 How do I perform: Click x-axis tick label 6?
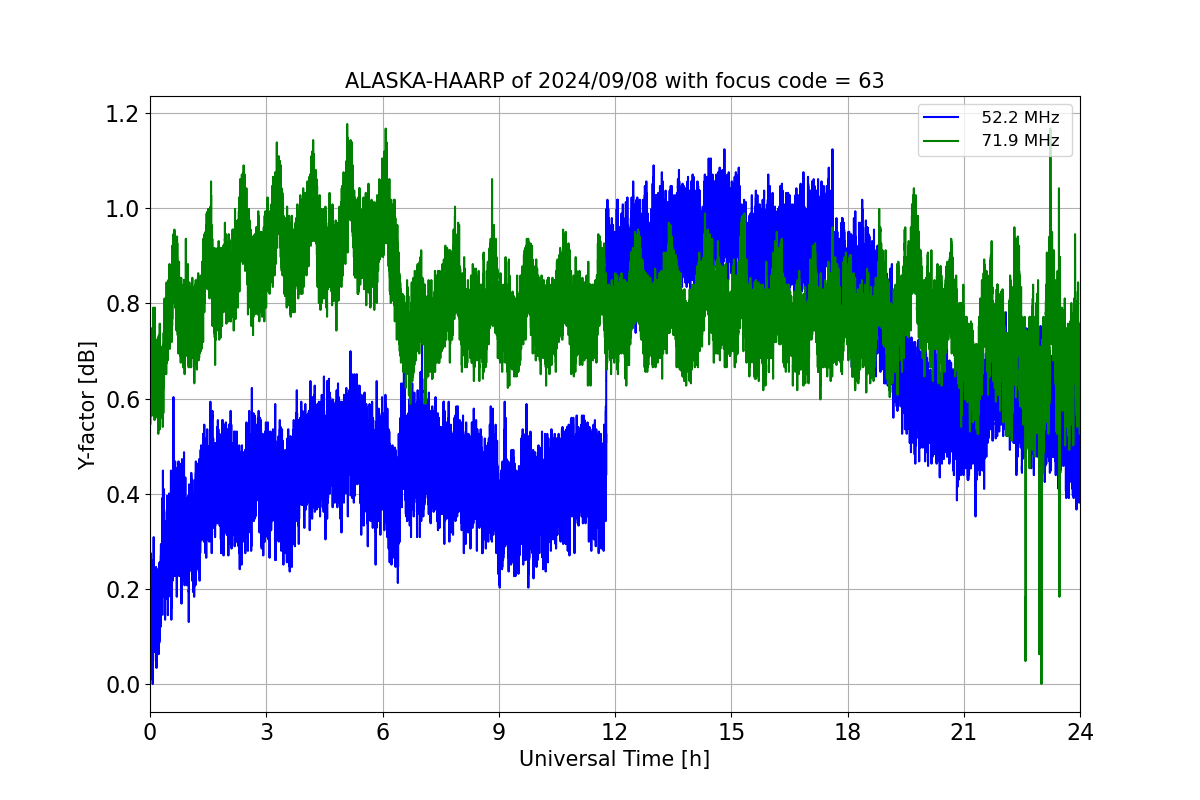tap(382, 732)
